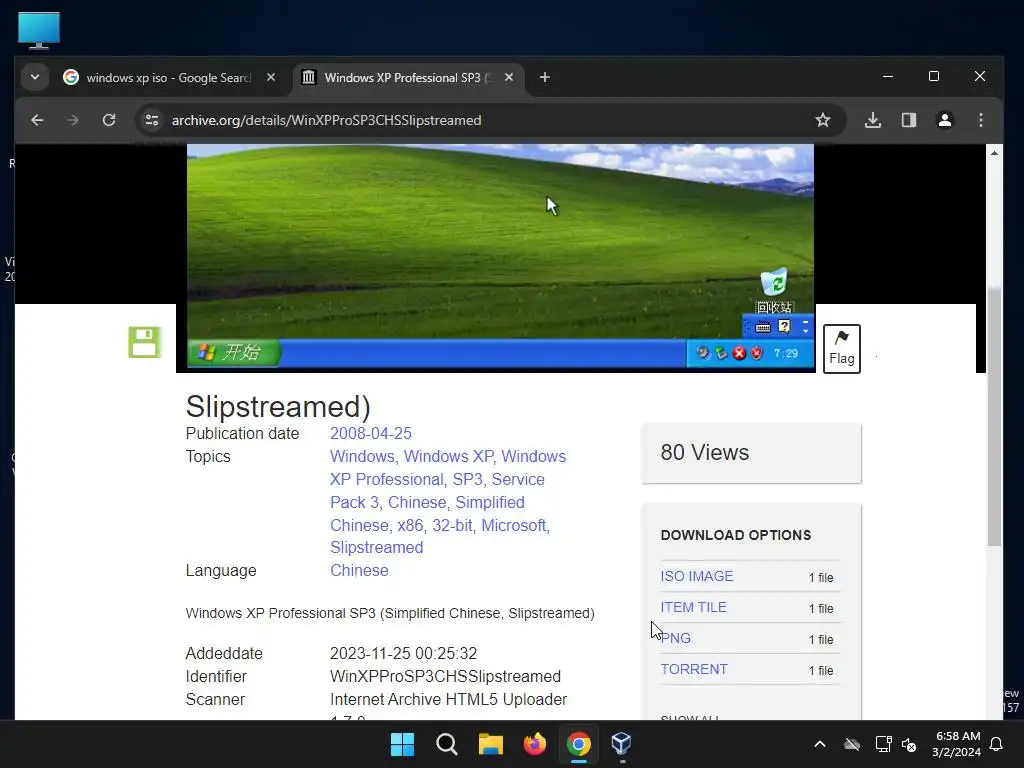Launch Firefox from the taskbar
Viewport: 1024px width, 768px height.
pos(535,744)
